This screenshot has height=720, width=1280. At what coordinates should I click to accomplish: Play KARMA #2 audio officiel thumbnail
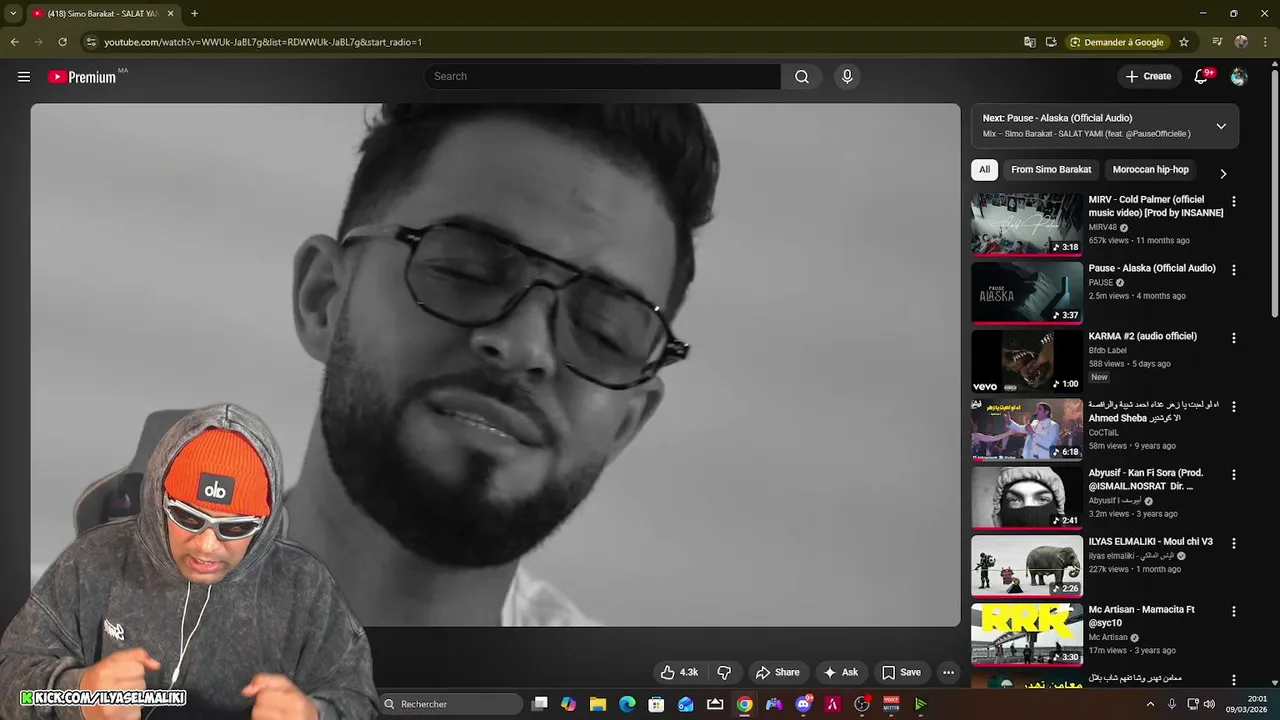tap(1027, 361)
